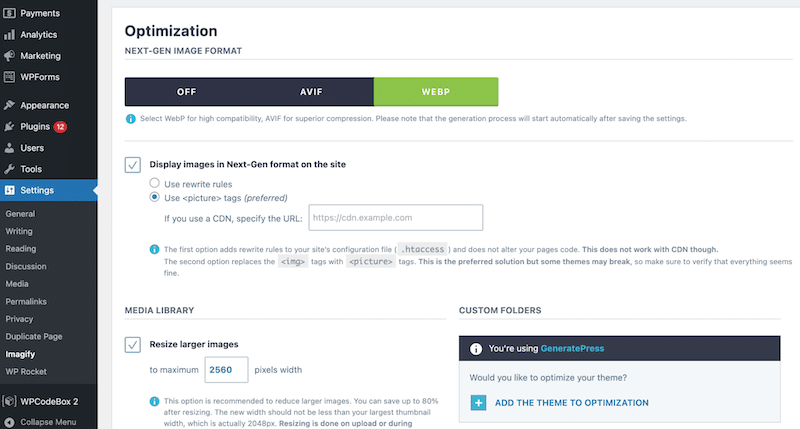Open the Payments menu icon
The width and height of the screenshot is (800, 429).
click(x=9, y=13)
